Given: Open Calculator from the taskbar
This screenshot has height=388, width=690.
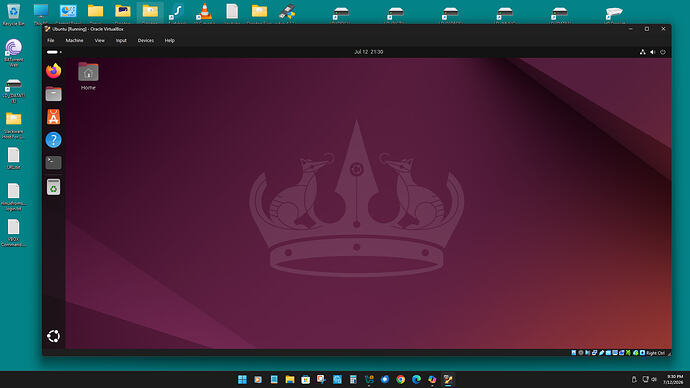Looking at the screenshot, I should (353, 379).
